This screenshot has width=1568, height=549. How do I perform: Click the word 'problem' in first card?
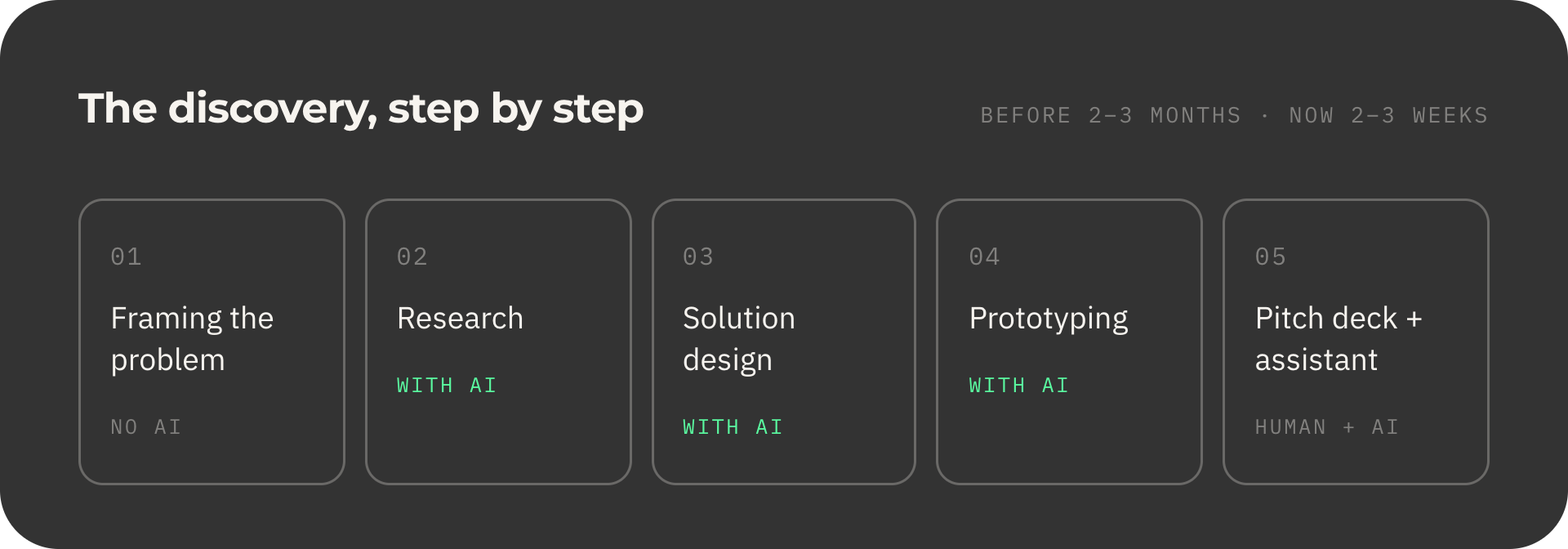click(x=168, y=361)
